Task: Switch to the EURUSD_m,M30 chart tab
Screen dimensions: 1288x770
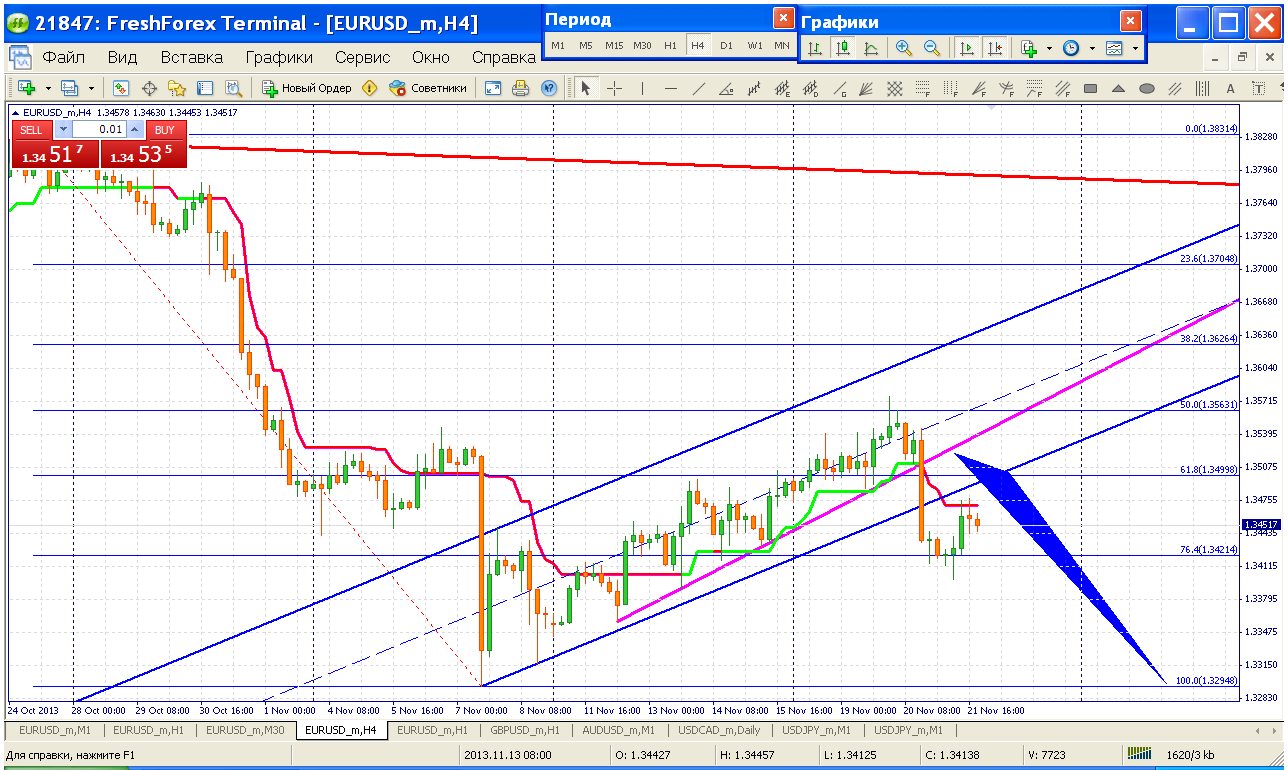Action: [245, 730]
